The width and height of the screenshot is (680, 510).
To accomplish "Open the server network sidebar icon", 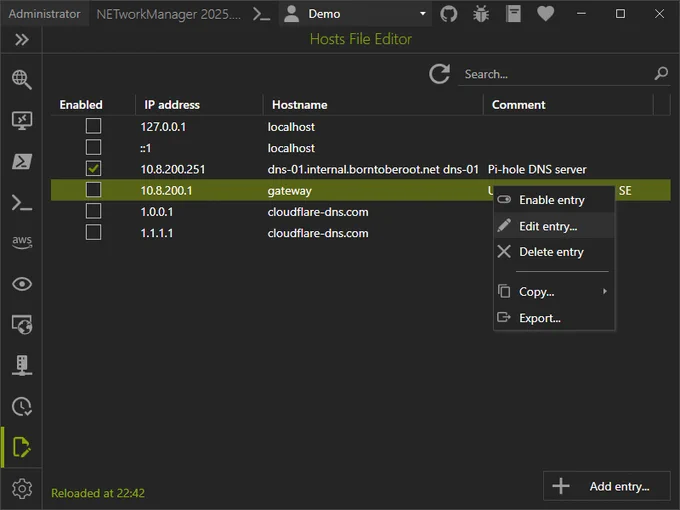I will 22,365.
